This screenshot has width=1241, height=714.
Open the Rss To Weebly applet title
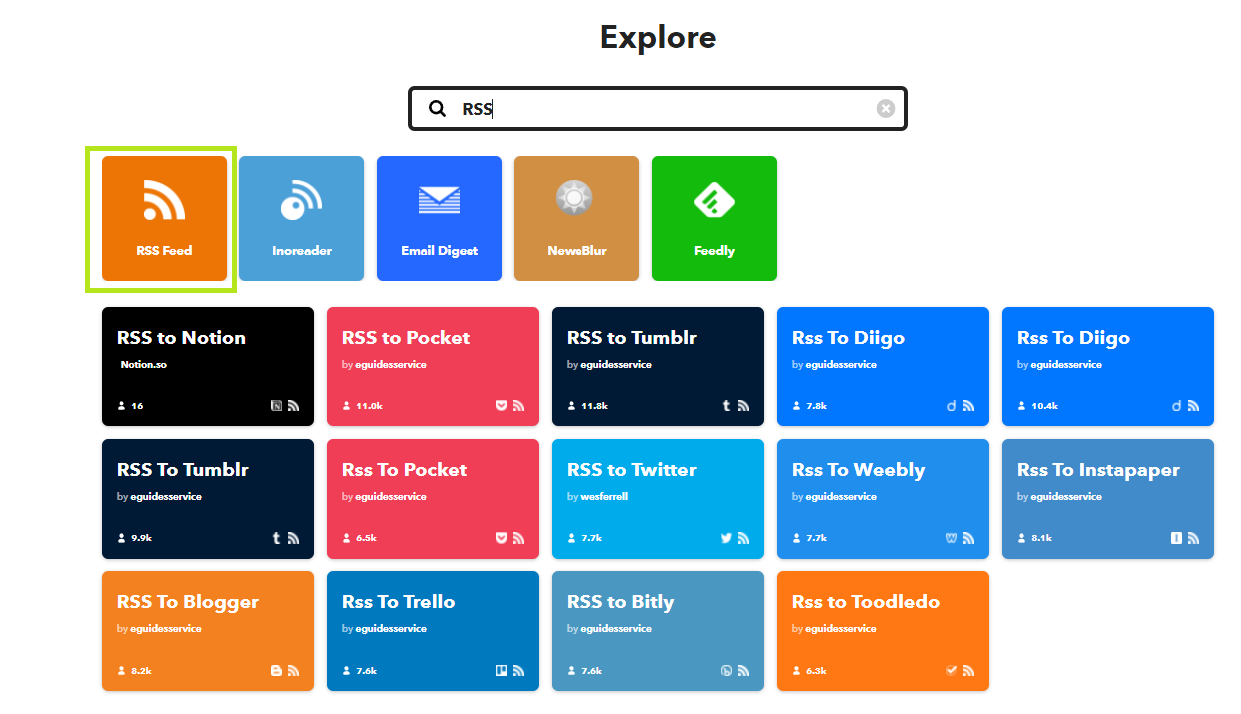tap(858, 470)
